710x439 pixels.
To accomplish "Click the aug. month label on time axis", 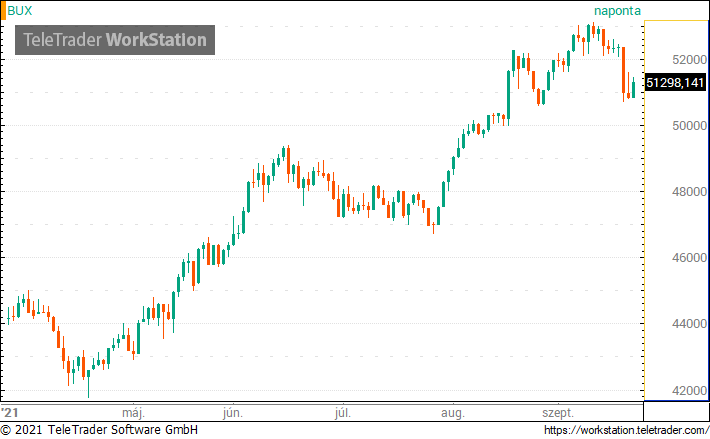I will [x=453, y=413].
